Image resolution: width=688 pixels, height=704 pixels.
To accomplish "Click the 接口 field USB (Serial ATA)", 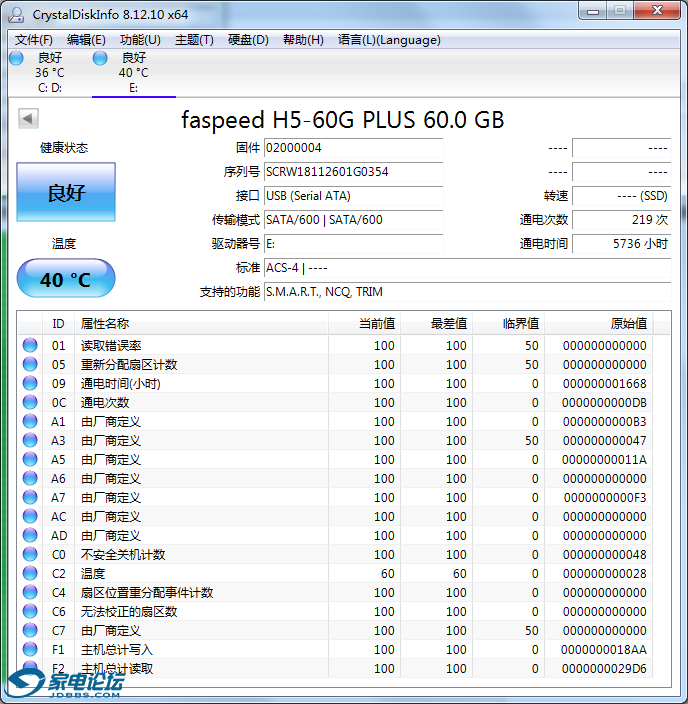I will click(353, 196).
